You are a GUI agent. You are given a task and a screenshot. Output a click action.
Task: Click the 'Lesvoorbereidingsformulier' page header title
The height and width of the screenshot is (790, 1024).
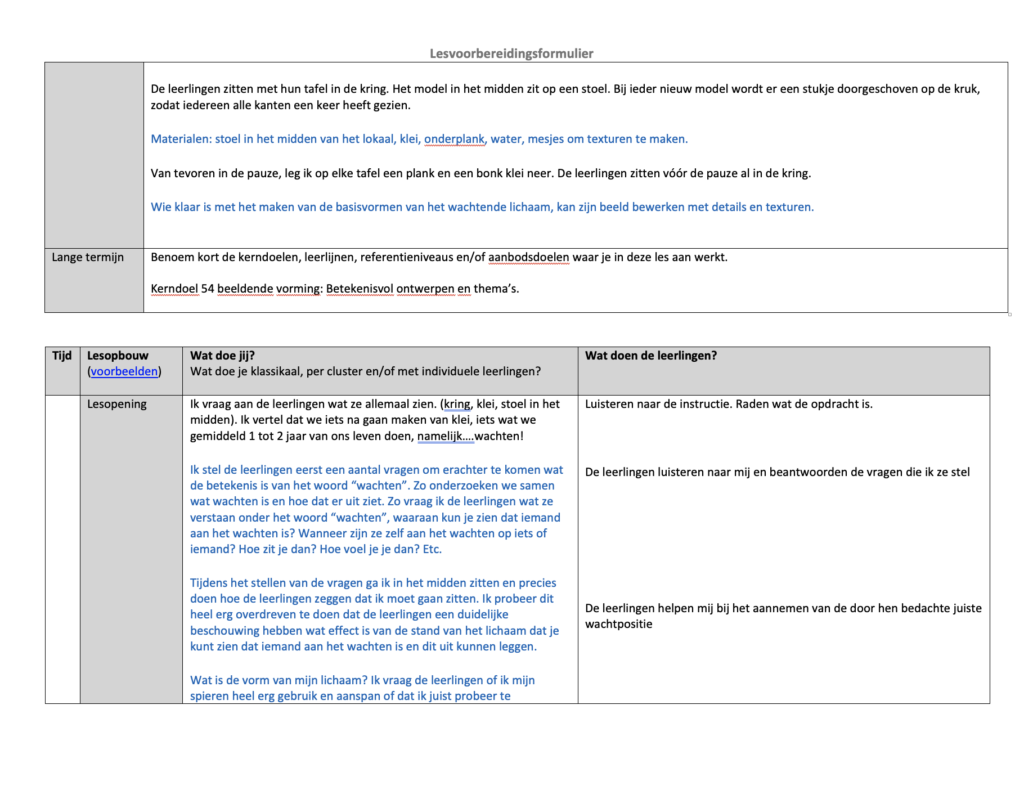(x=511, y=53)
